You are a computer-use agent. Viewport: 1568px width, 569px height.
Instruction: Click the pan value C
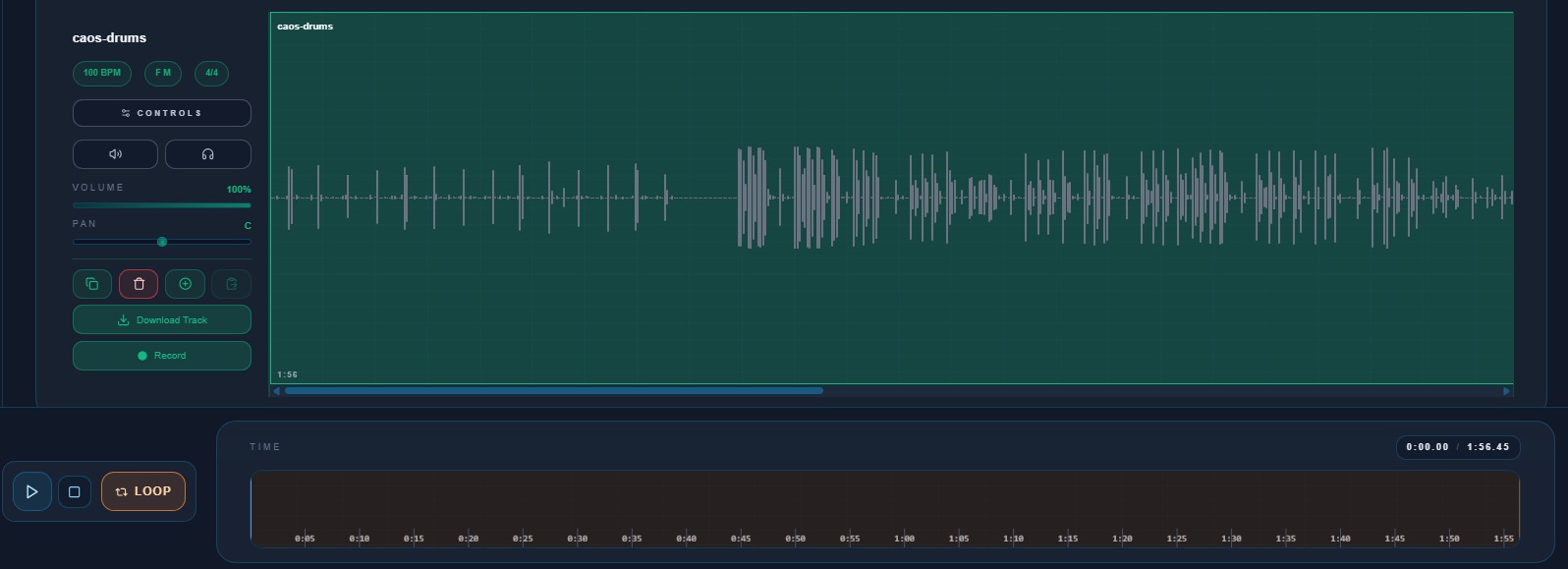[248, 226]
